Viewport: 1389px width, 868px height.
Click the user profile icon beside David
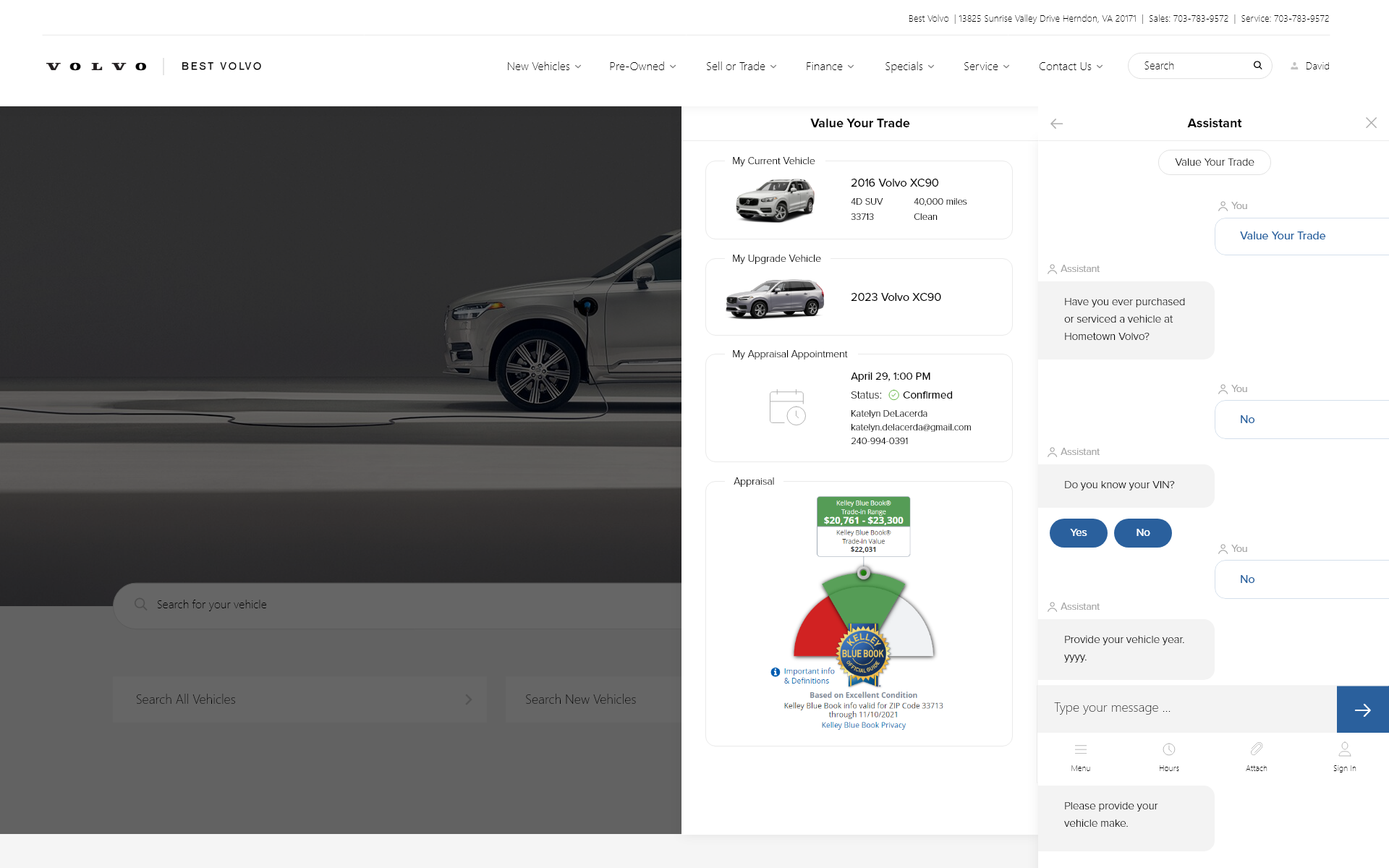pos(1294,66)
